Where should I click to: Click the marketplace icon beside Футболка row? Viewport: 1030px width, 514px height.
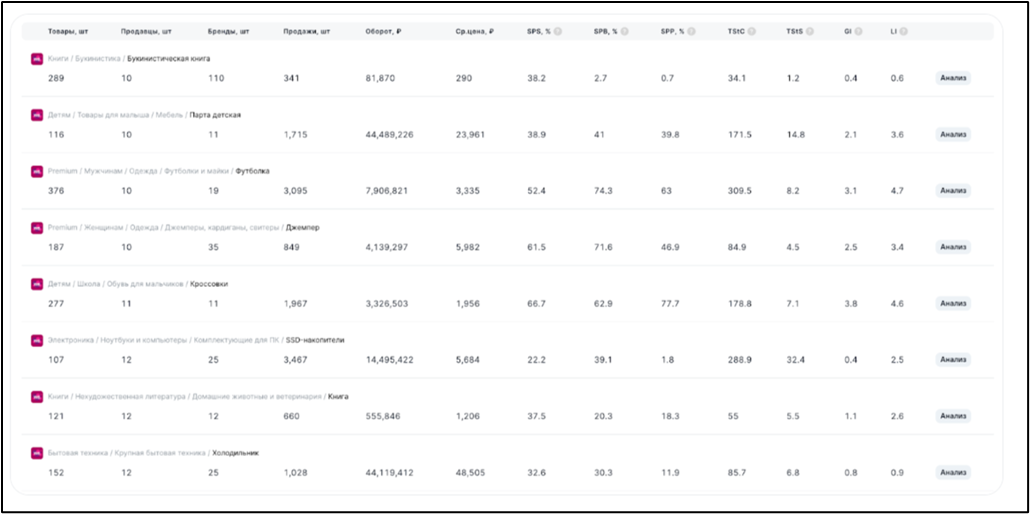click(37, 171)
